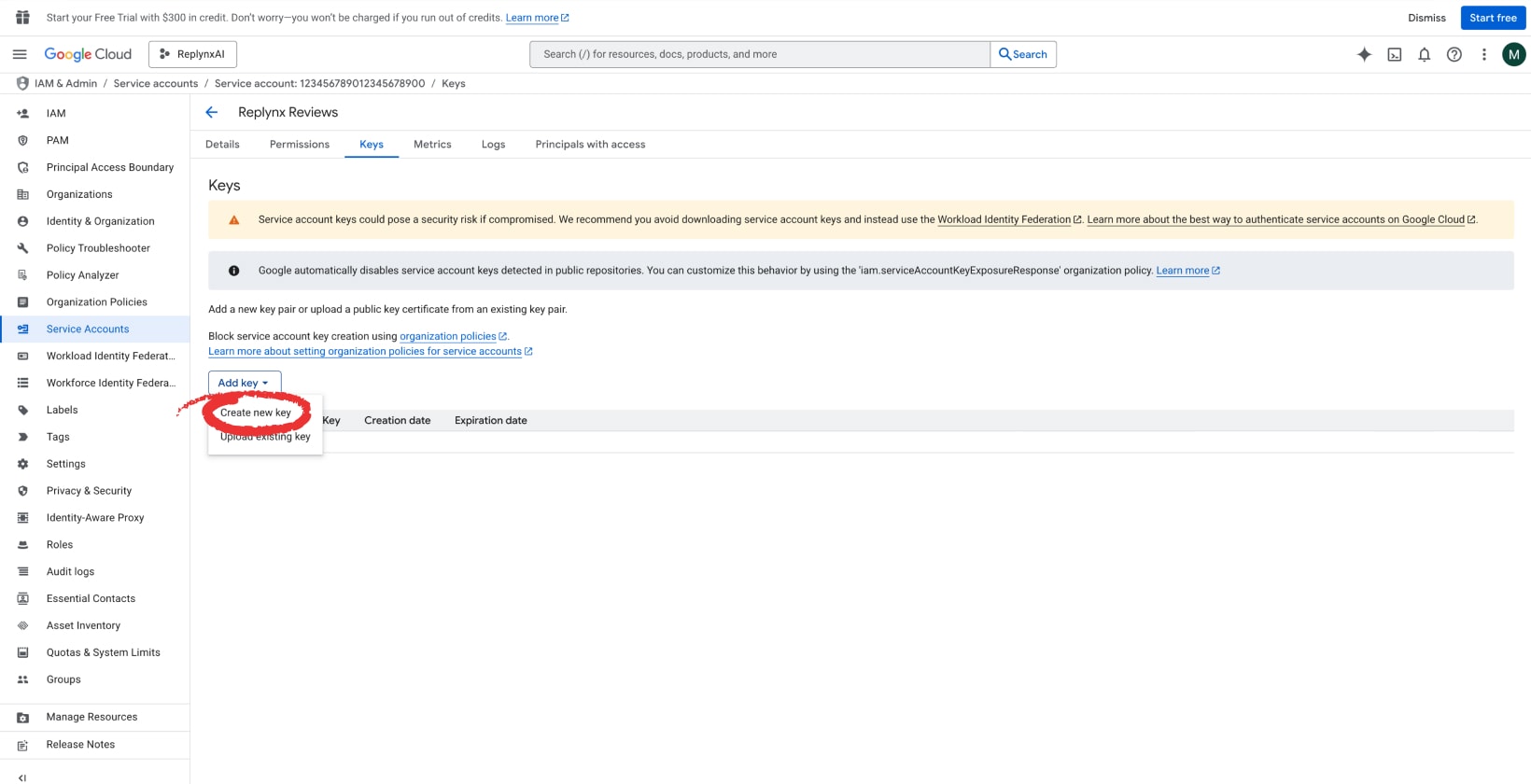The image size is (1531, 784).
Task: Dismiss the free trial banner
Action: click(x=1426, y=18)
